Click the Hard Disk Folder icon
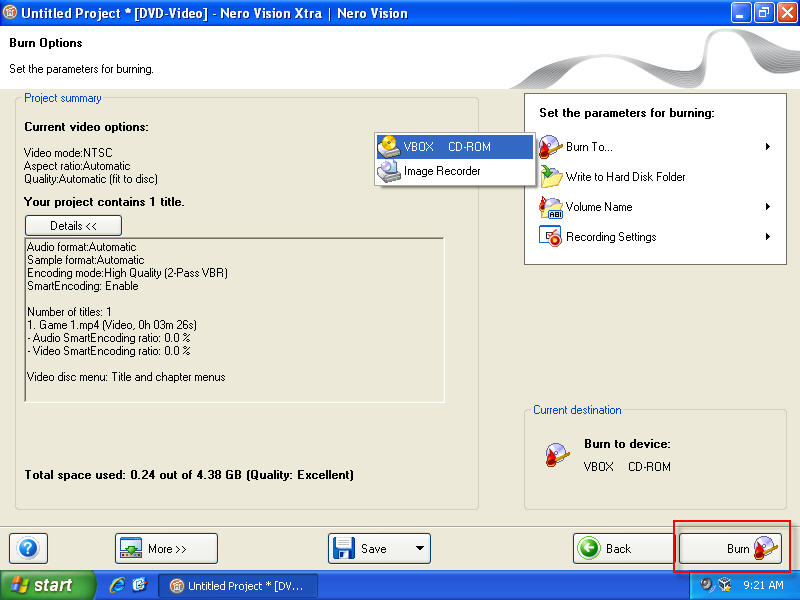This screenshot has height=600, width=800. (x=551, y=177)
